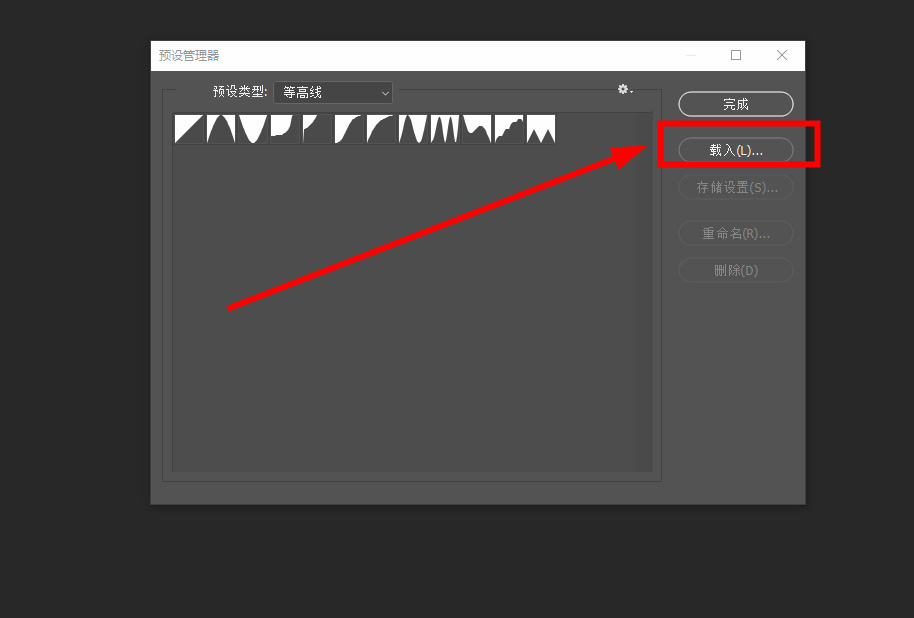The image size is (914, 618).
Task: Click the 完成 button
Action: (735, 104)
